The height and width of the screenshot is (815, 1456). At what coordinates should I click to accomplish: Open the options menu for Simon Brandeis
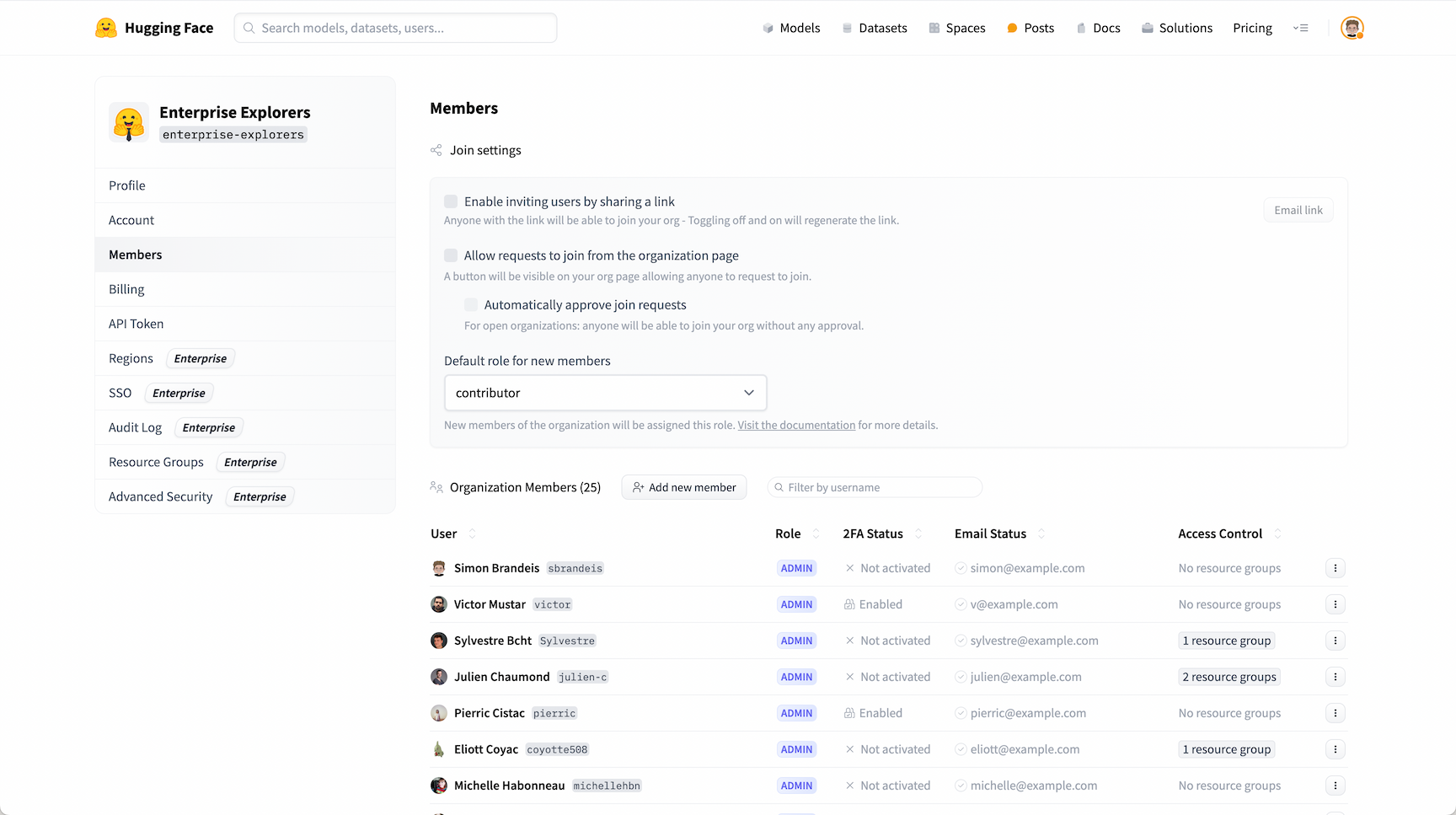(x=1335, y=568)
